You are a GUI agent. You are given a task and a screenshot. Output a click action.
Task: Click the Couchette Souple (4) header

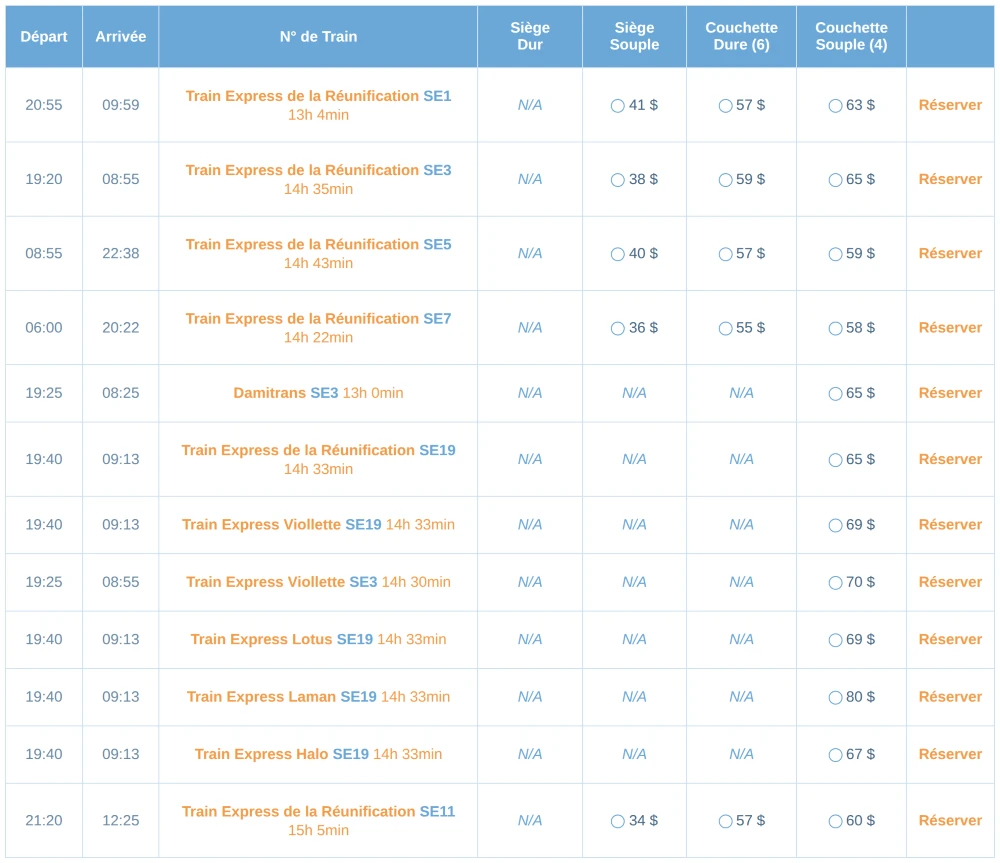[x=851, y=36]
